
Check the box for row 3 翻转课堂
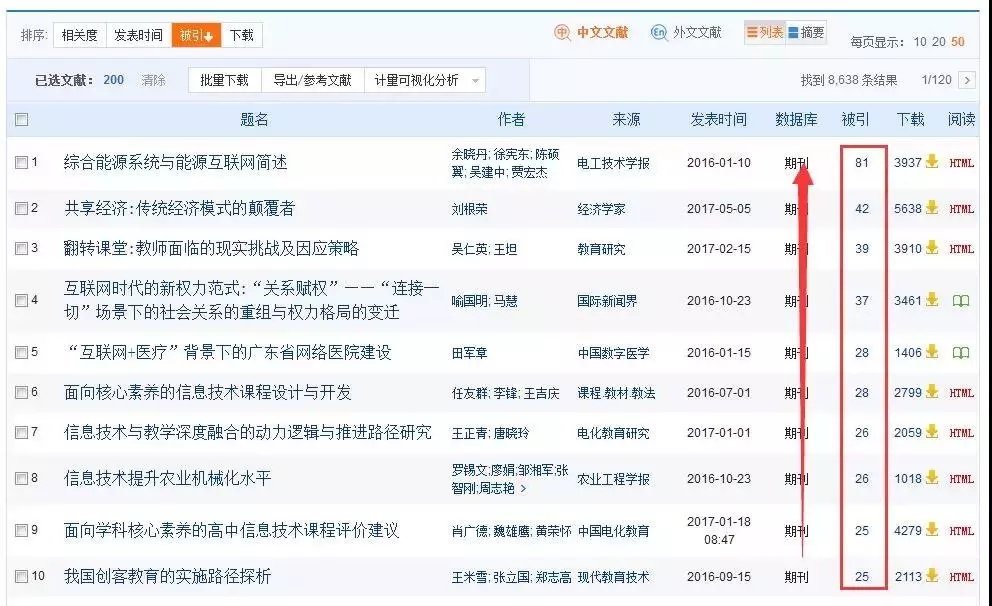[22, 248]
